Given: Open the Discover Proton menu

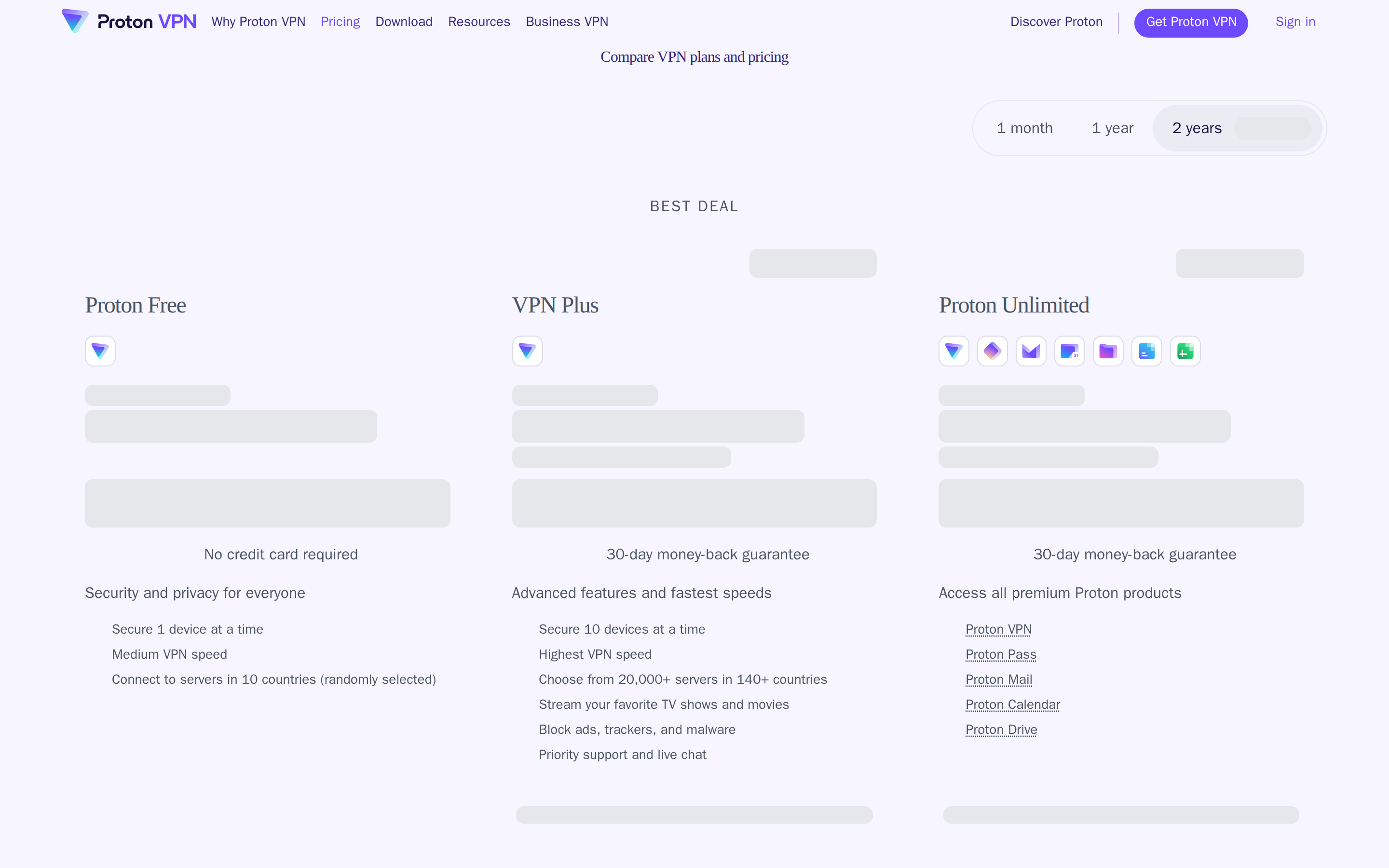Looking at the screenshot, I should [1056, 22].
